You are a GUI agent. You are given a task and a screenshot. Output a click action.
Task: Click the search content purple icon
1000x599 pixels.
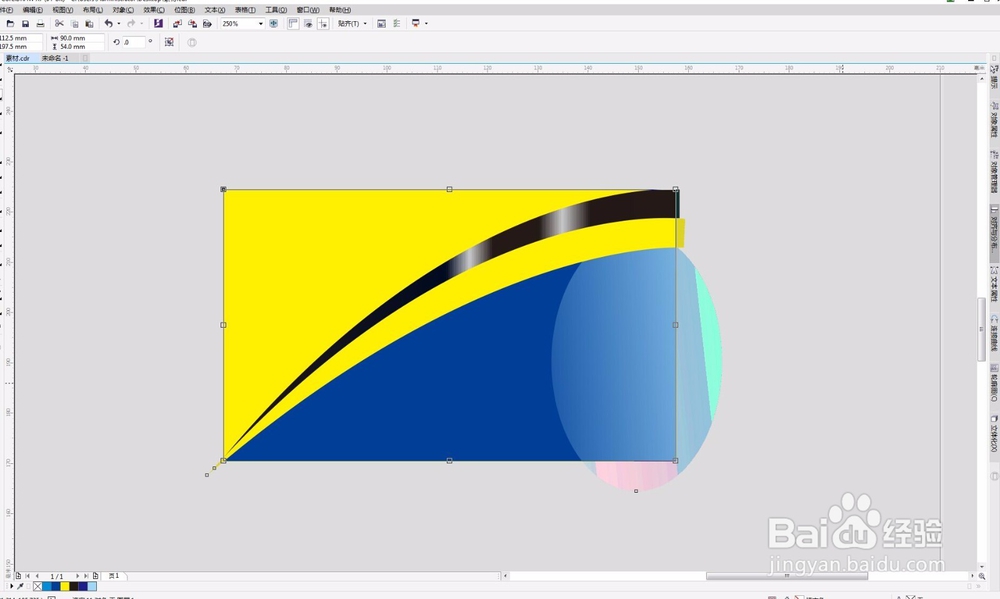pyautogui.click(x=158, y=24)
